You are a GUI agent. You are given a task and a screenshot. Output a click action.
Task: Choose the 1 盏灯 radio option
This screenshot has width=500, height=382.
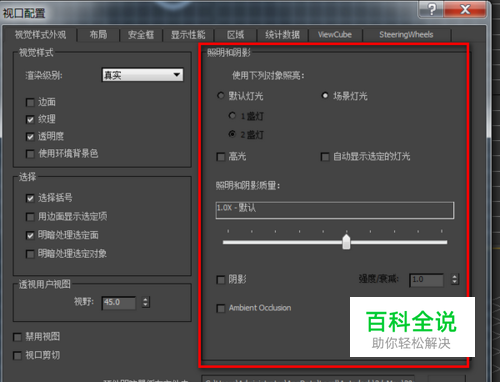click(232, 116)
